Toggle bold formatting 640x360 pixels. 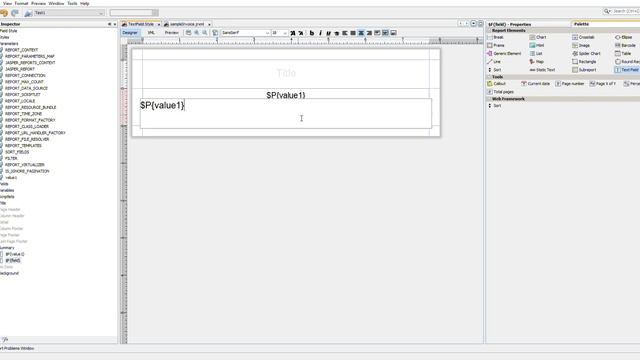(x=312, y=33)
